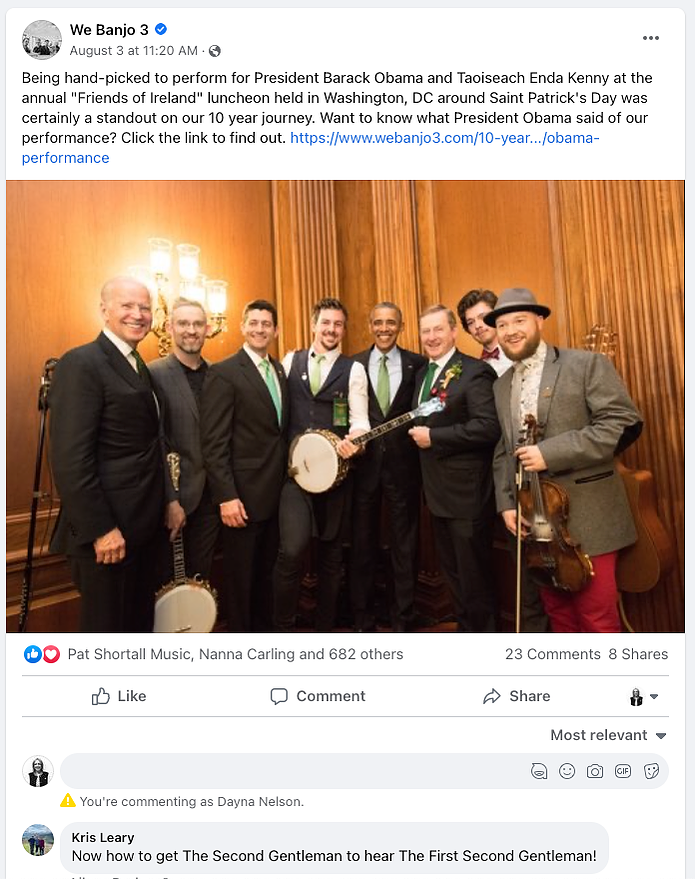Open the comment-as profile switcher dropdown
The width and height of the screenshot is (695, 879).
coord(643,696)
